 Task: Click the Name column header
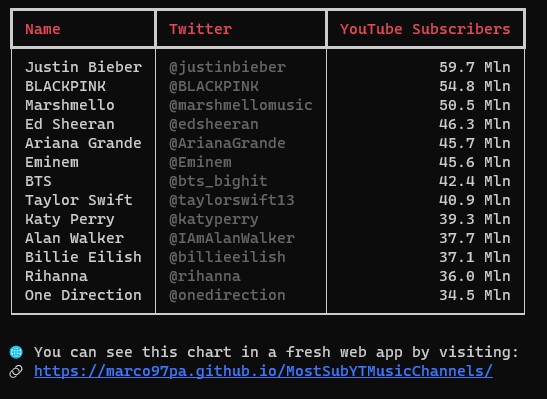point(43,29)
